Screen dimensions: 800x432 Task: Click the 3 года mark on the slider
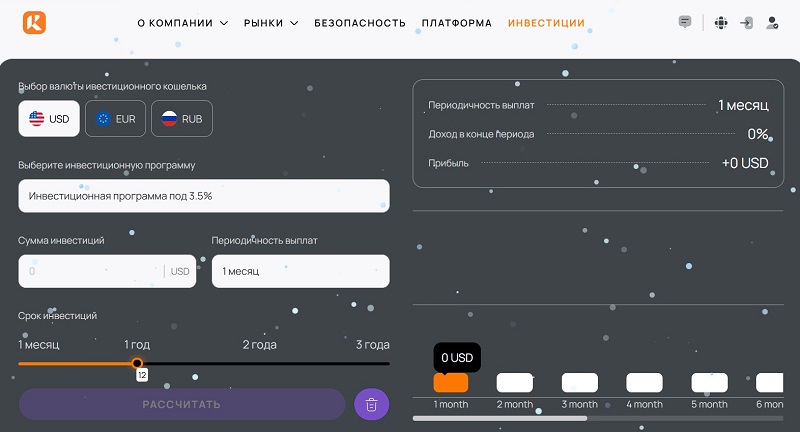(x=373, y=345)
